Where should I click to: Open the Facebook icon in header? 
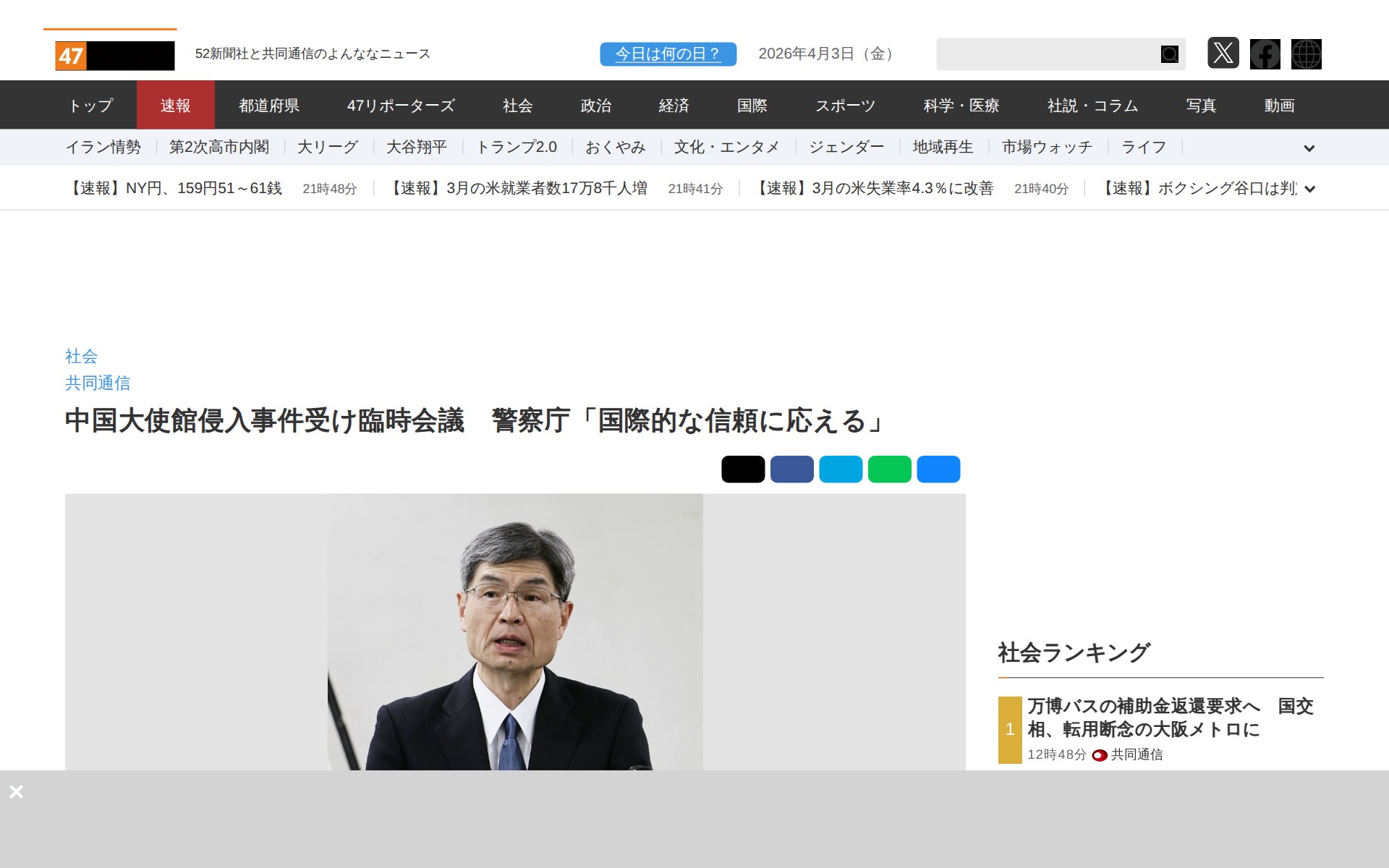tap(1265, 54)
